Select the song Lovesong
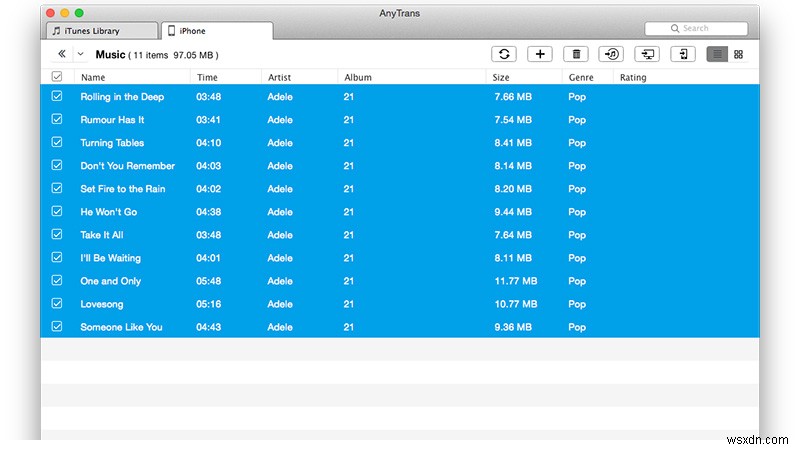Viewport: 800px width, 450px height. click(102, 304)
